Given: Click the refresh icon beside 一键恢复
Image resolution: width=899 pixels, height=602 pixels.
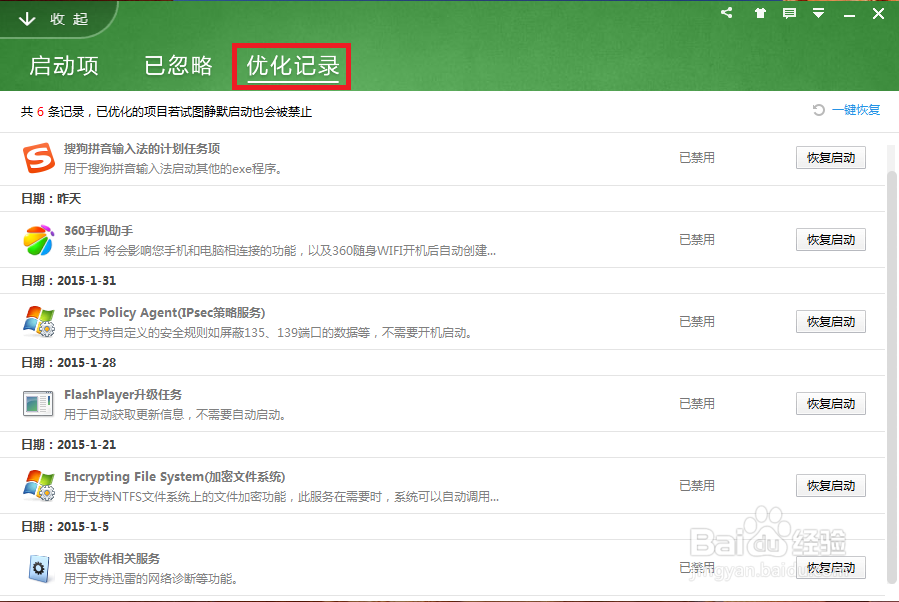Looking at the screenshot, I should tap(819, 110).
